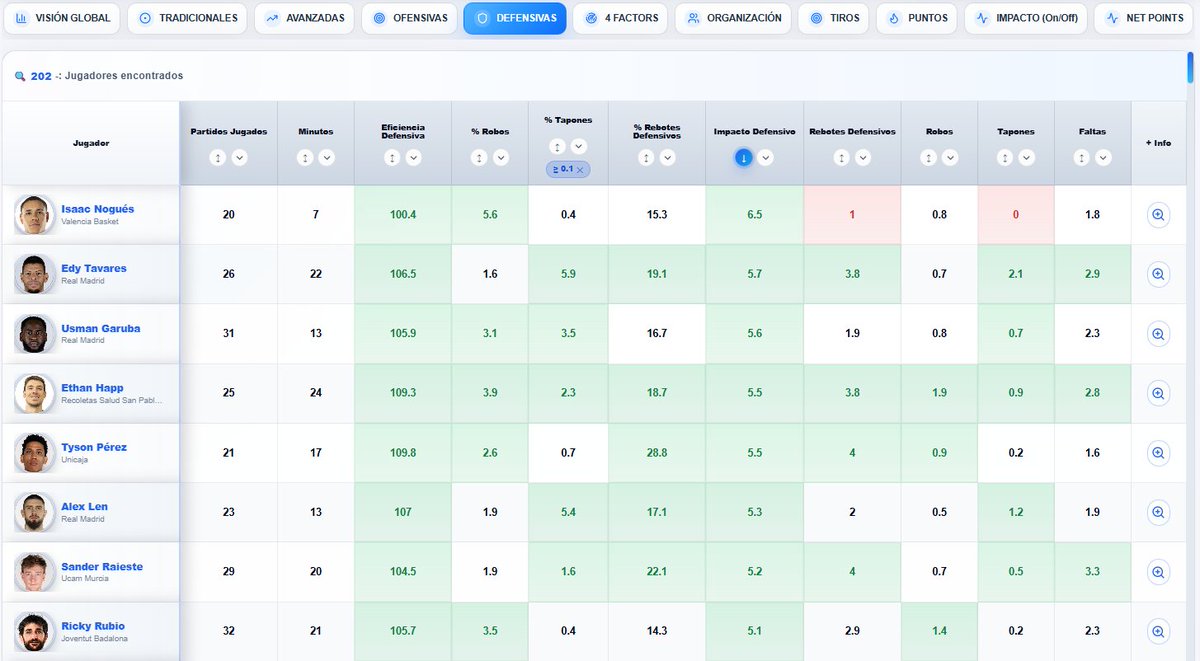Switch to Avanzadas tab
Screen dimensions: 1200x661
point(304,18)
